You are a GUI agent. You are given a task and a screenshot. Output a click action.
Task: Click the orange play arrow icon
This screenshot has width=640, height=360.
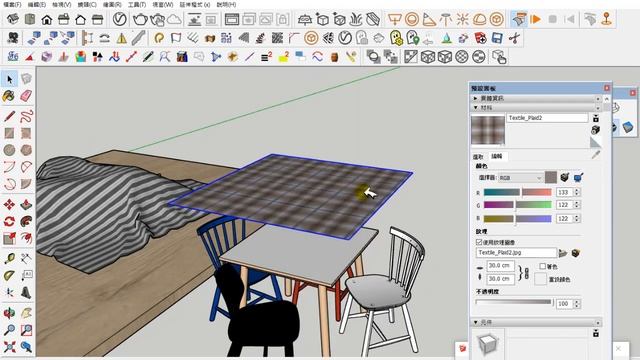[536, 19]
